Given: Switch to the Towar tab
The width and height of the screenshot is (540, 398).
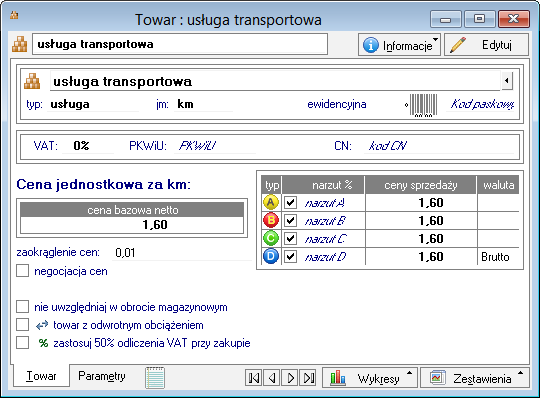Looking at the screenshot, I should tap(41, 376).
